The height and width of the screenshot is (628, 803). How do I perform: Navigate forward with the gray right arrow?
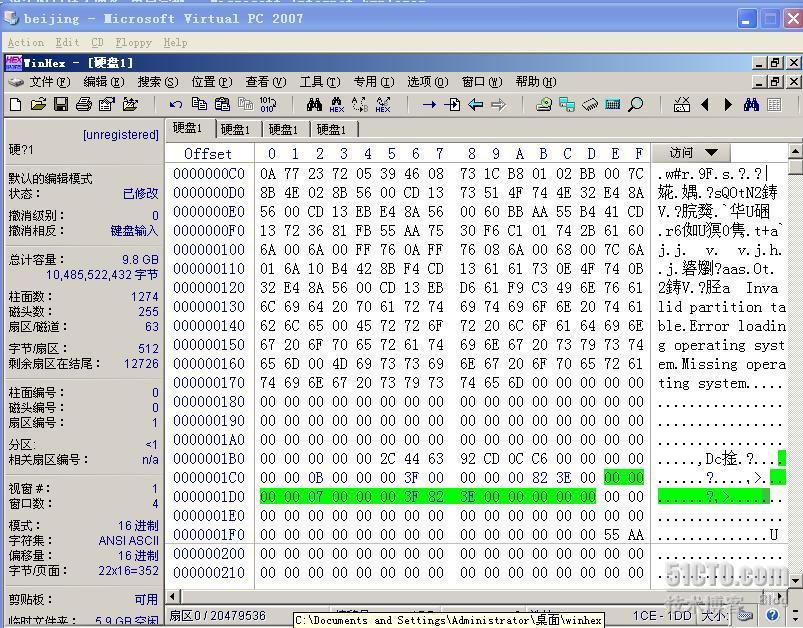(x=498, y=105)
